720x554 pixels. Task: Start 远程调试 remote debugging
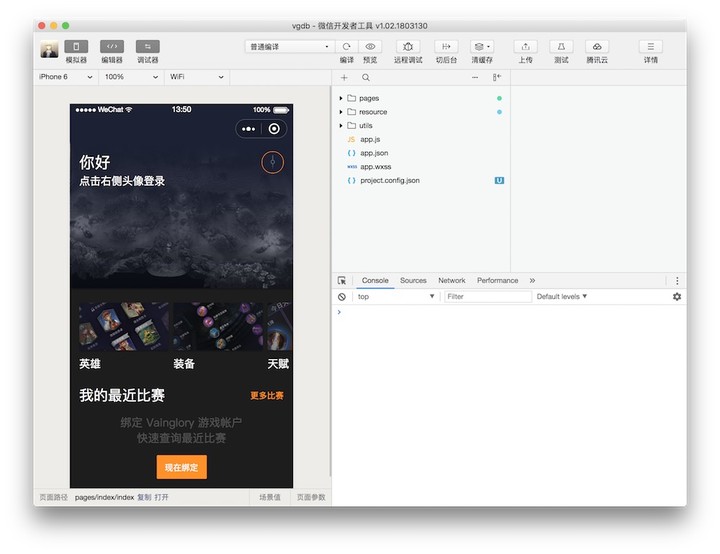(x=408, y=46)
